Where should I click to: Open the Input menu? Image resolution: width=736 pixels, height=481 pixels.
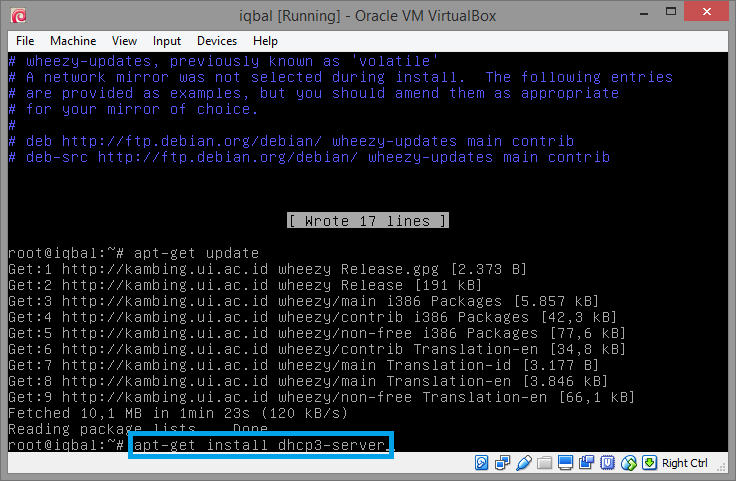click(x=167, y=41)
